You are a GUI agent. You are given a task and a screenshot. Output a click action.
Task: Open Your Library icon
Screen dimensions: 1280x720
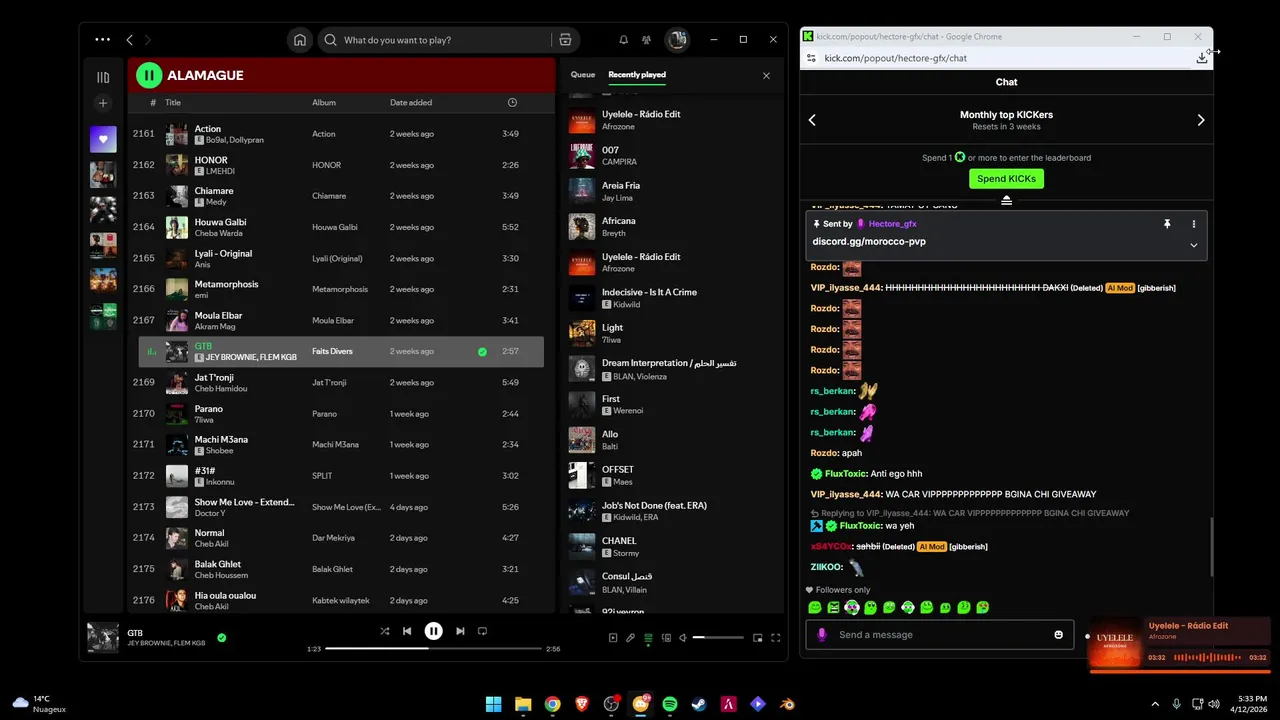point(103,77)
